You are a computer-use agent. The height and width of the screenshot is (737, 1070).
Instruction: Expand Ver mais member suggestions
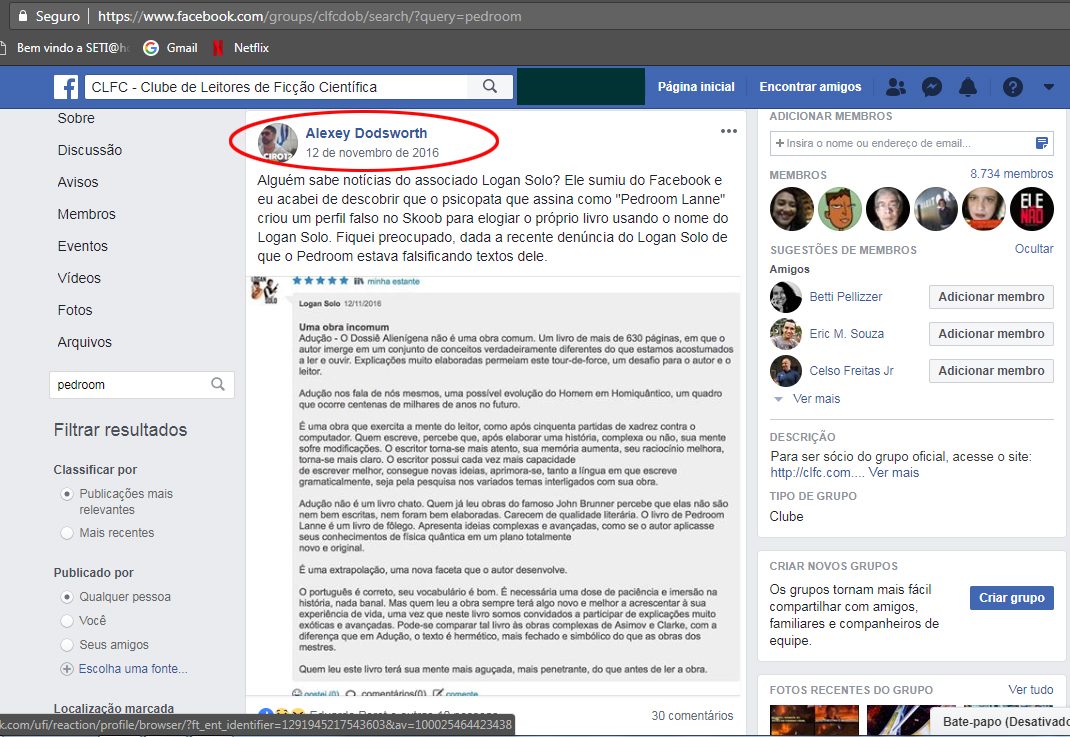click(815, 399)
